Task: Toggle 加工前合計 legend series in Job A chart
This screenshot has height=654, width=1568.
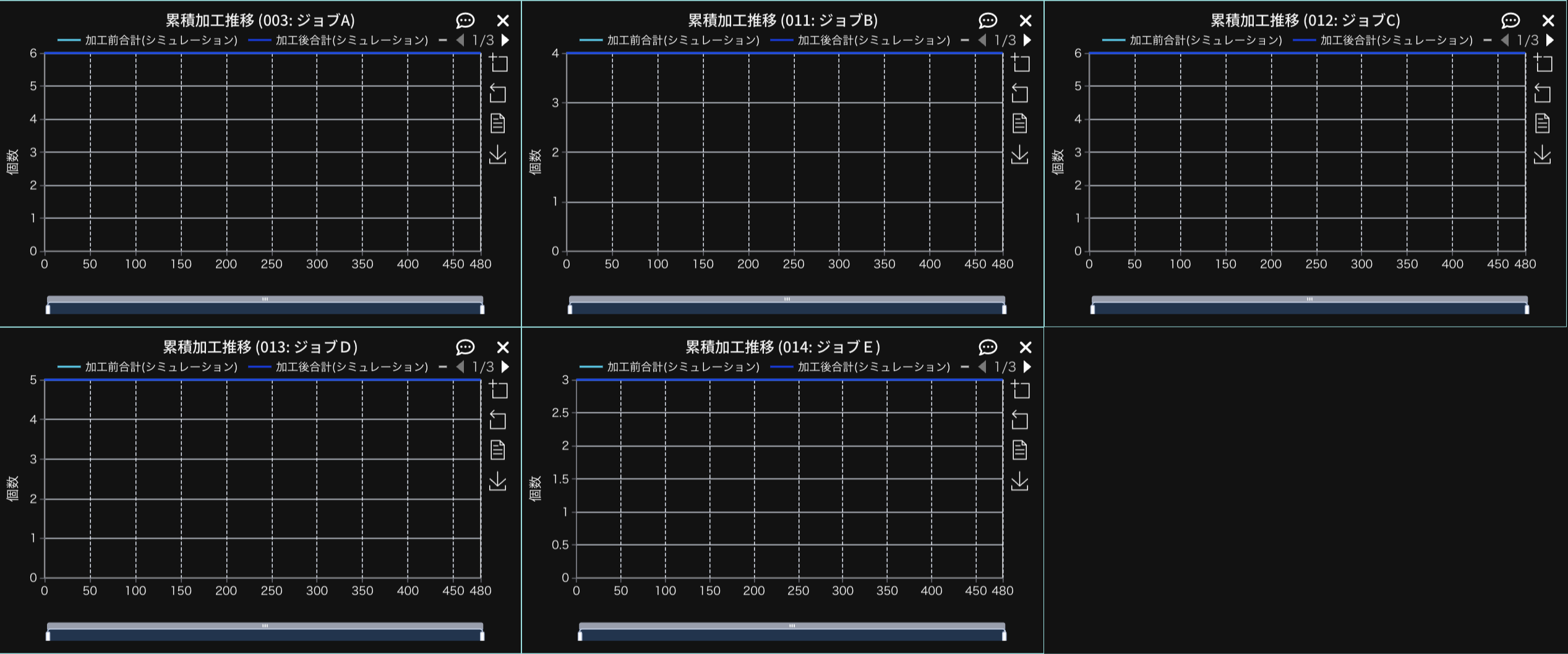Action: click(x=148, y=40)
